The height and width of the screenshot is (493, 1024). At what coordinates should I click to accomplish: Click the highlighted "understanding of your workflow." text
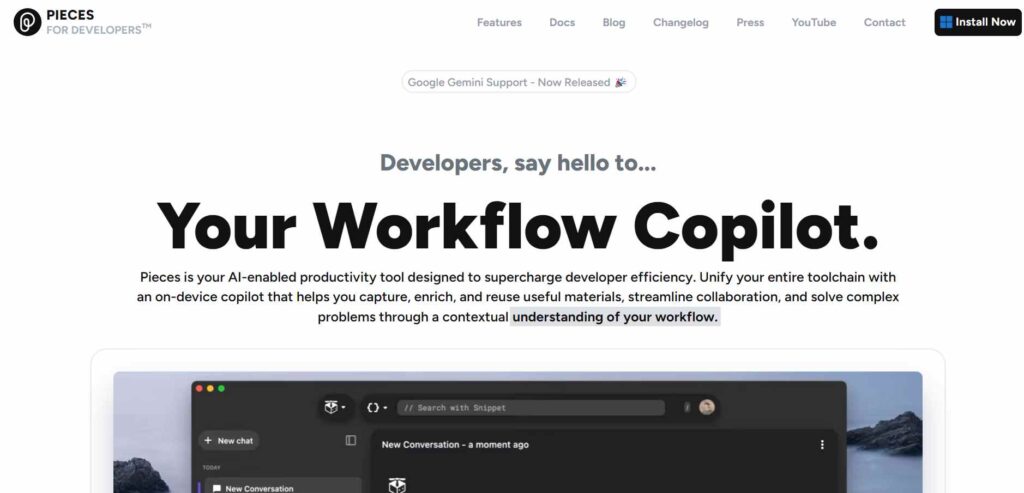point(615,317)
